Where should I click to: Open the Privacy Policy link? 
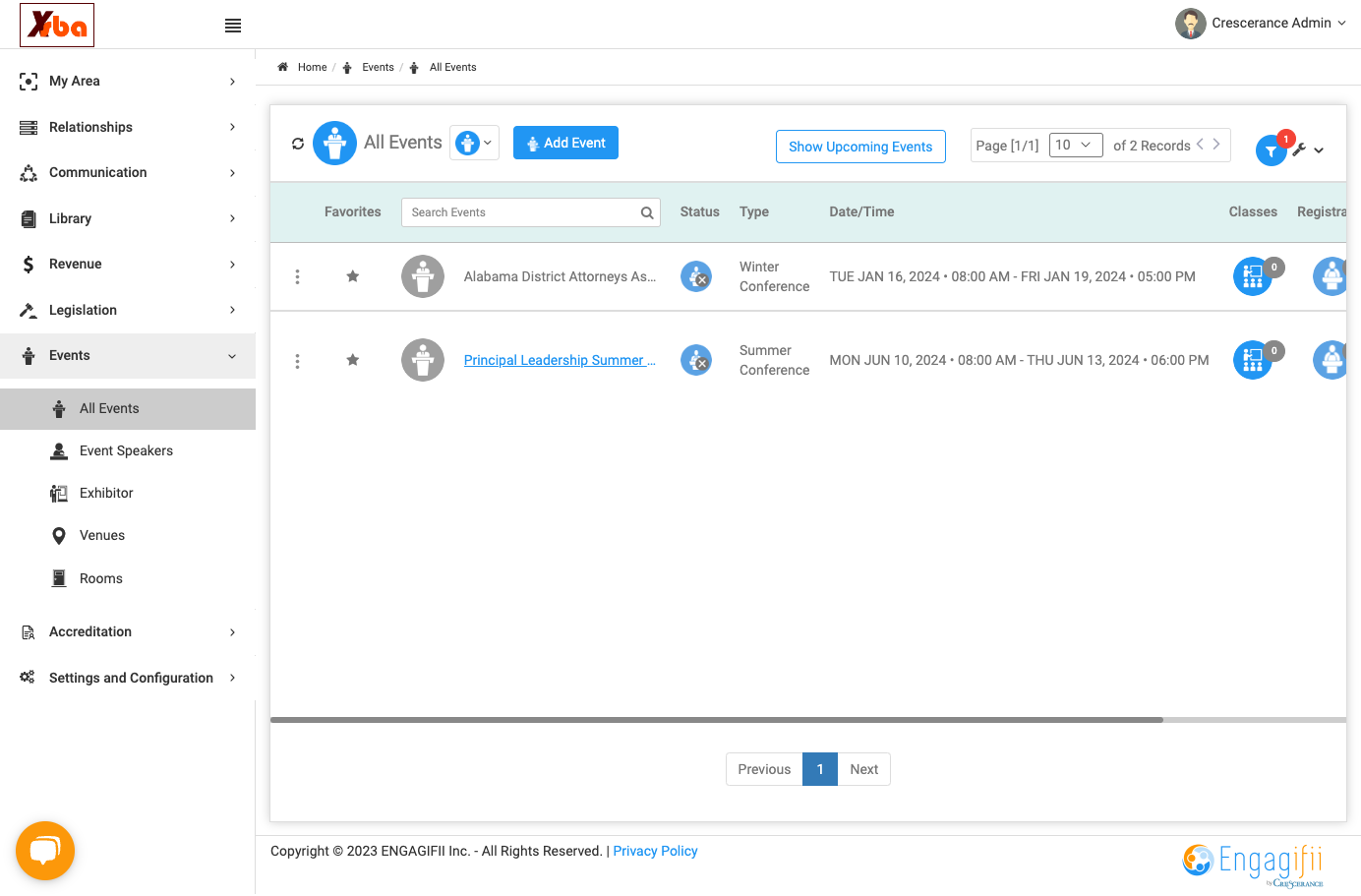655,852
